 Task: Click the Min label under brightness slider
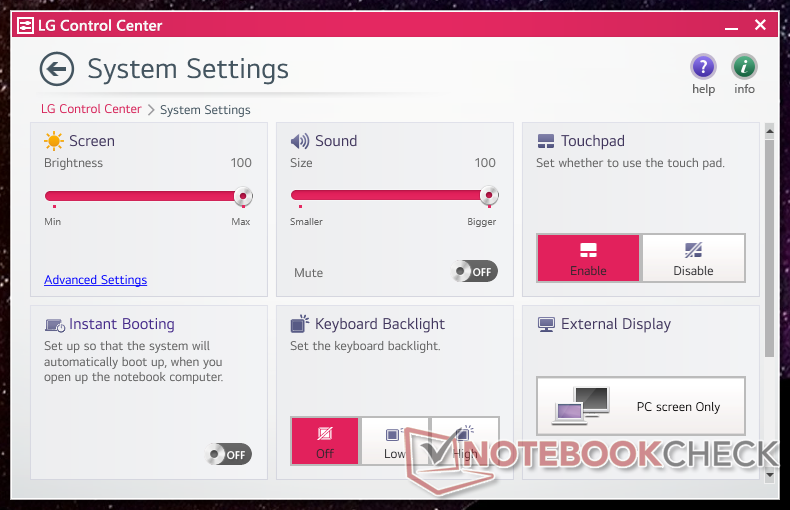point(52,222)
